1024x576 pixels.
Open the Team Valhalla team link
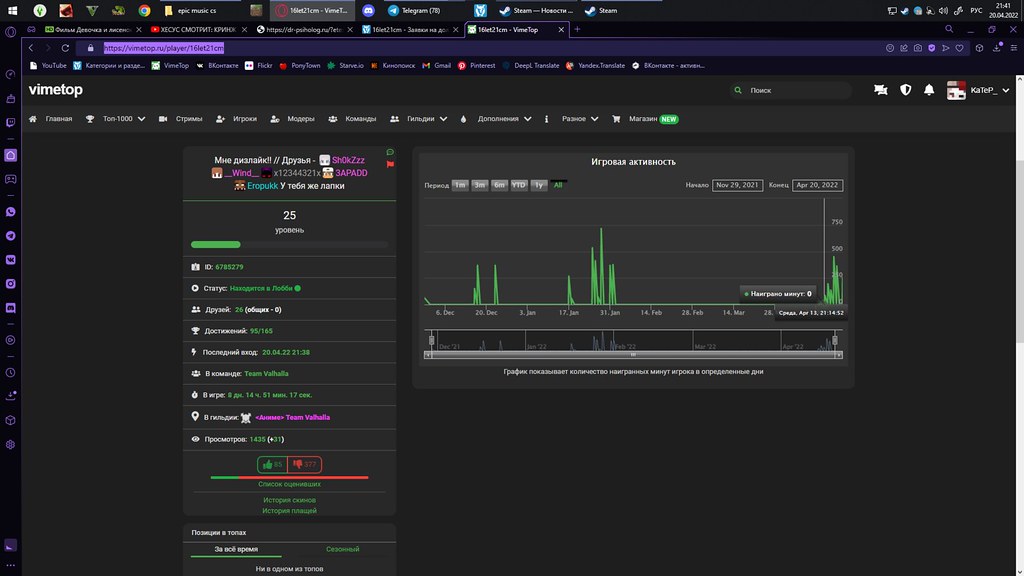[x=266, y=373]
